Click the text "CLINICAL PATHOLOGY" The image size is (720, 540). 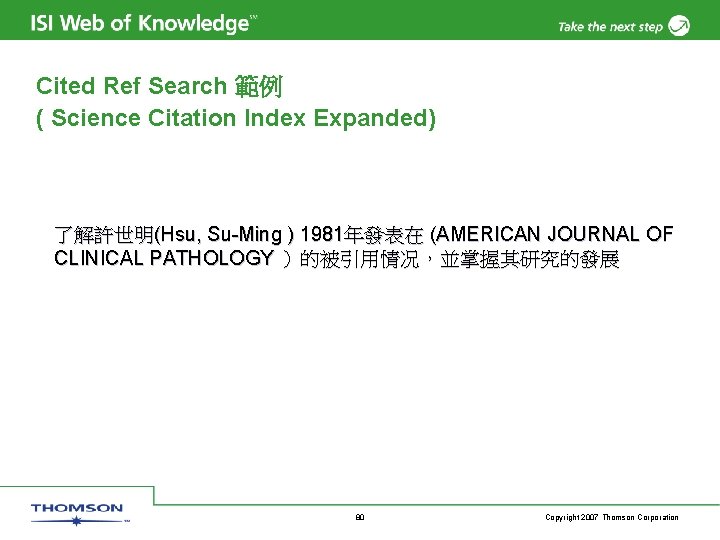[164, 258]
